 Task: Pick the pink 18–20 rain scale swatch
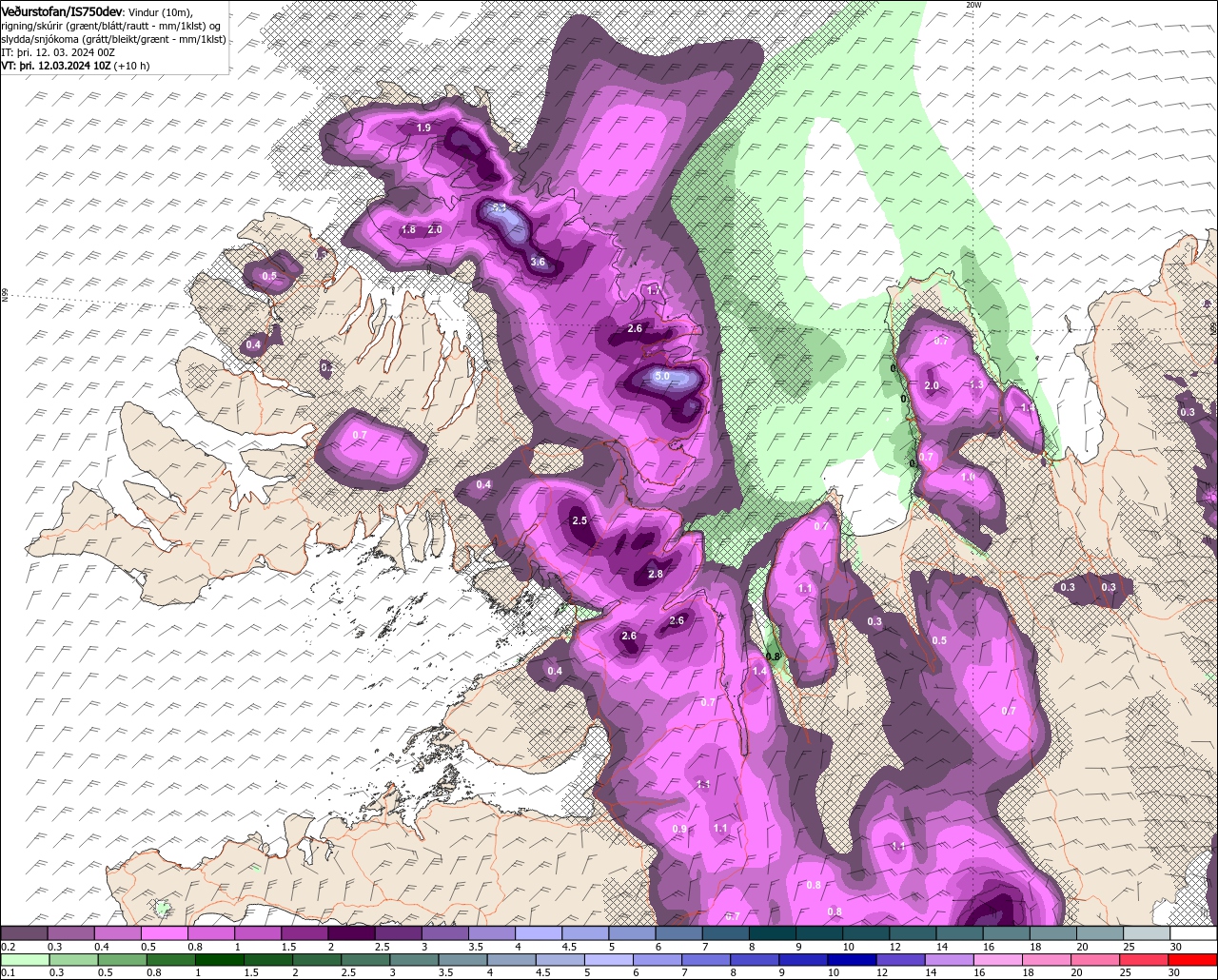pyautogui.click(x=1048, y=958)
